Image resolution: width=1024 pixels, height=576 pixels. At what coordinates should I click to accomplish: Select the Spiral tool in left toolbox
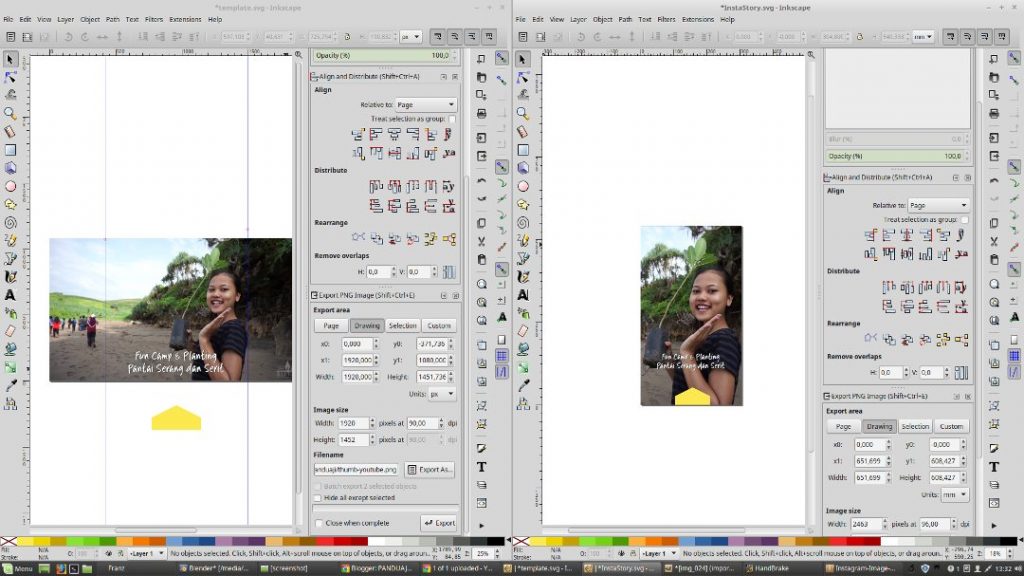(11, 222)
